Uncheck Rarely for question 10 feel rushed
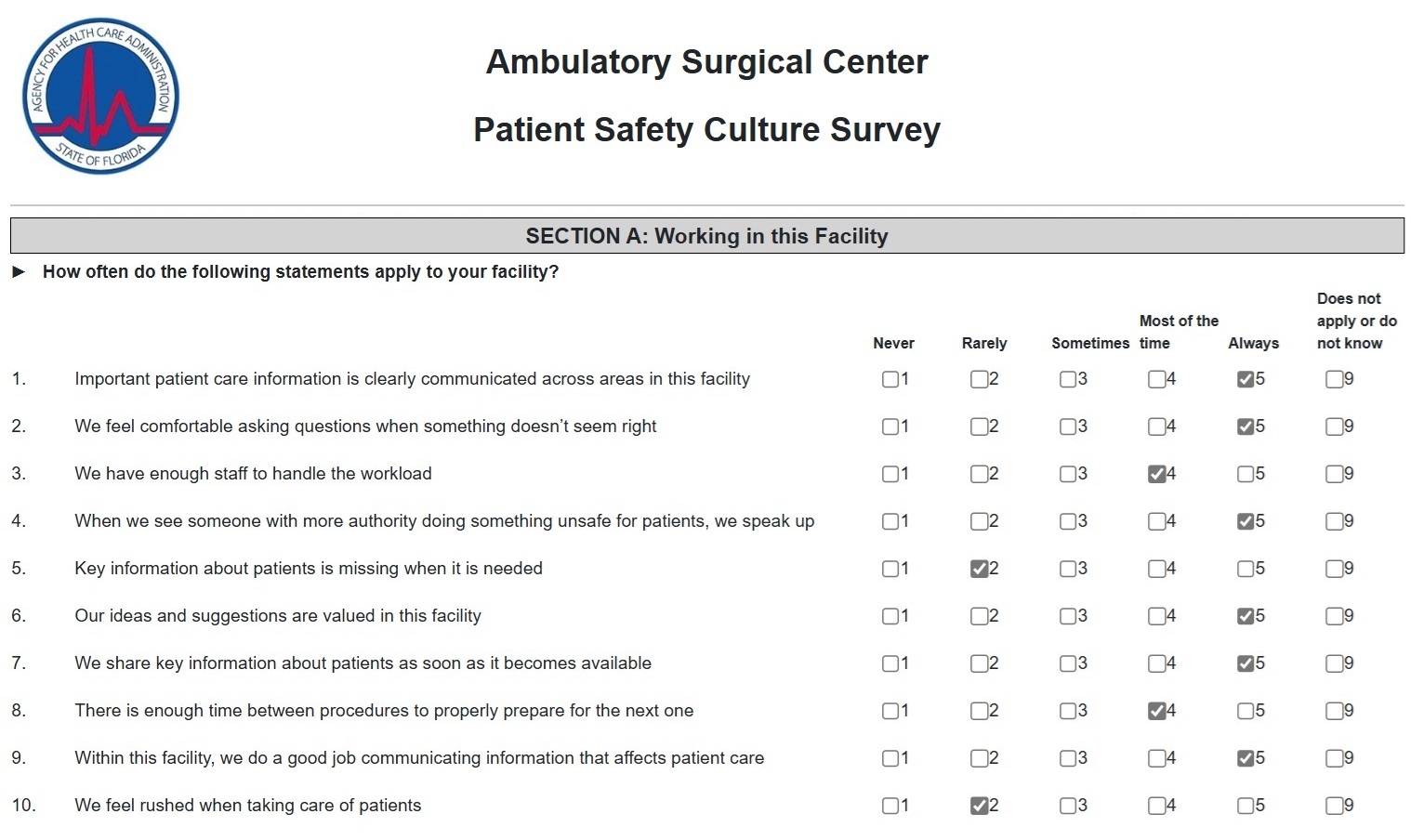The image size is (1411, 840). coord(979,806)
